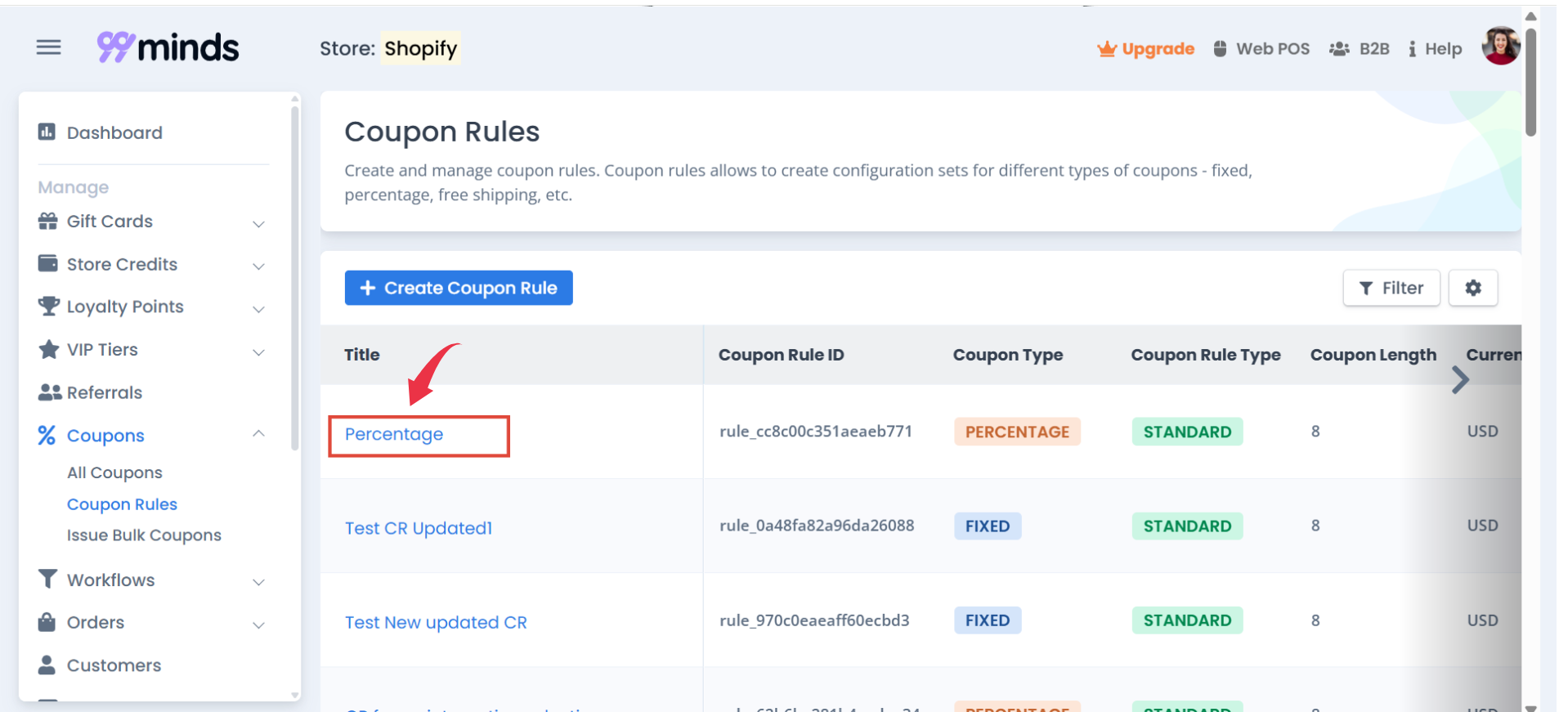This screenshot has height=712, width=1568.
Task: Open Test New updated CR rule
Action: pyautogui.click(x=436, y=622)
